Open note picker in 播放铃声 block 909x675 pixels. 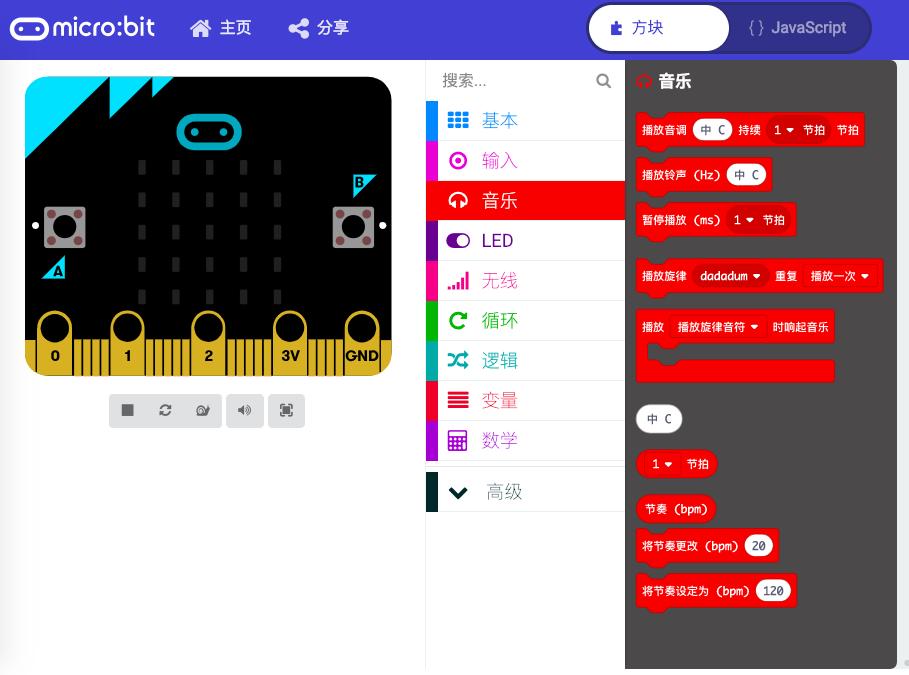pos(746,175)
